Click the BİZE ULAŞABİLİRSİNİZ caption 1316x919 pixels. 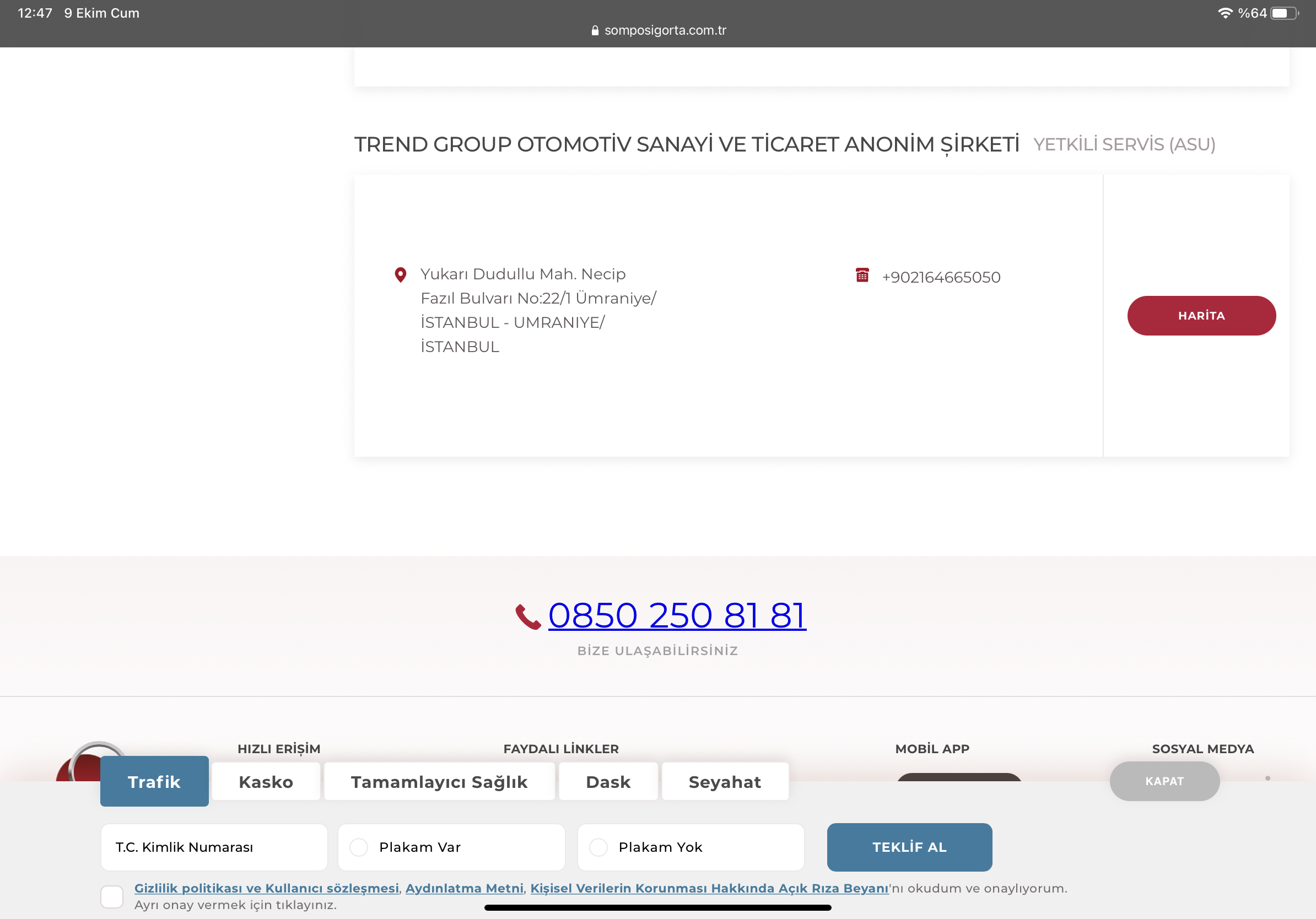(x=657, y=651)
